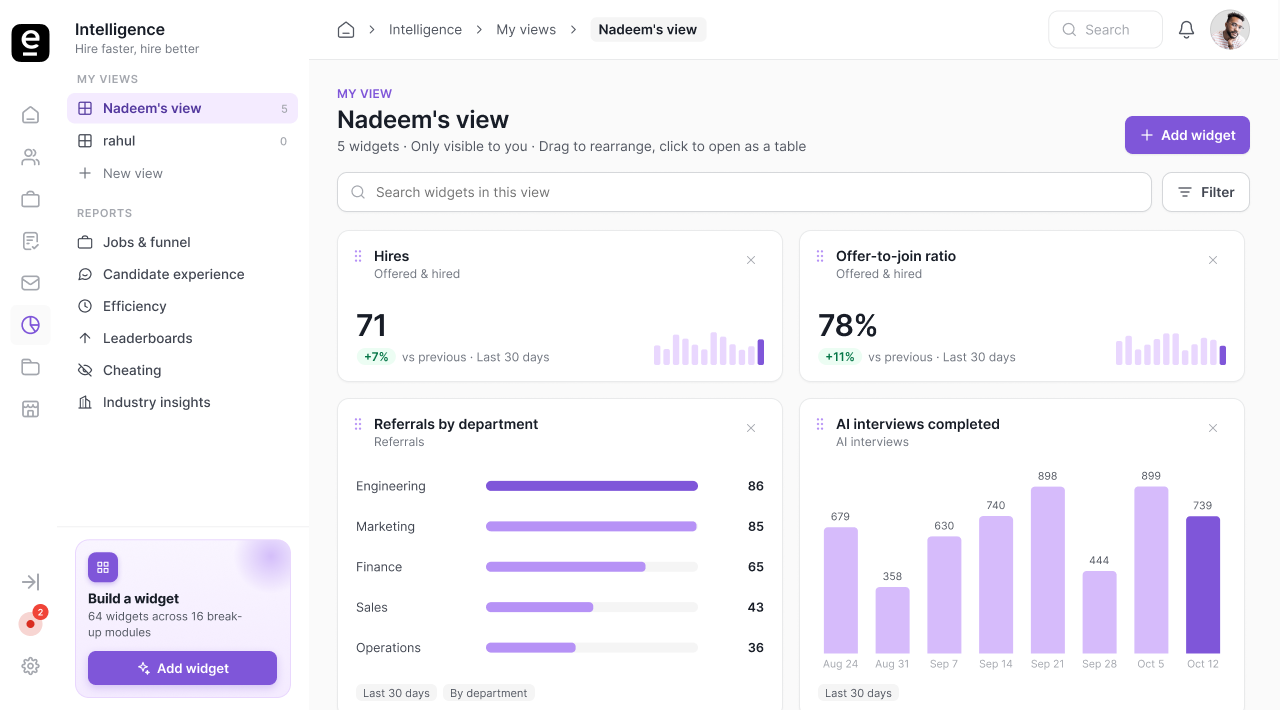Viewport: 1280px width, 710px height.
Task: Open the assessments document icon in the rail
Action: pyautogui.click(x=30, y=241)
